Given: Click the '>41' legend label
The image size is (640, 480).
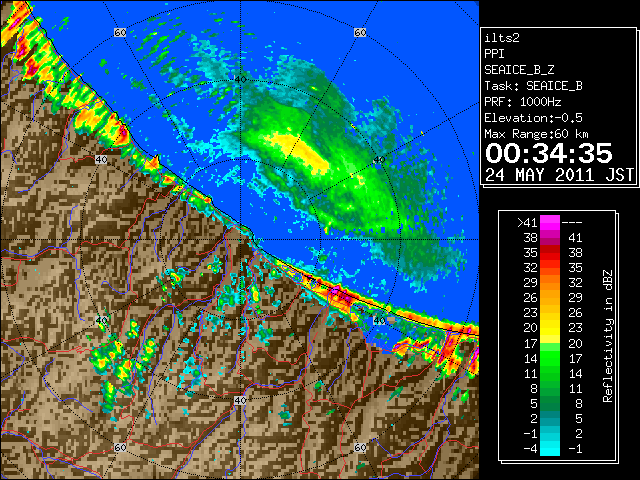Looking at the screenshot, I should pyautogui.click(x=527, y=223).
